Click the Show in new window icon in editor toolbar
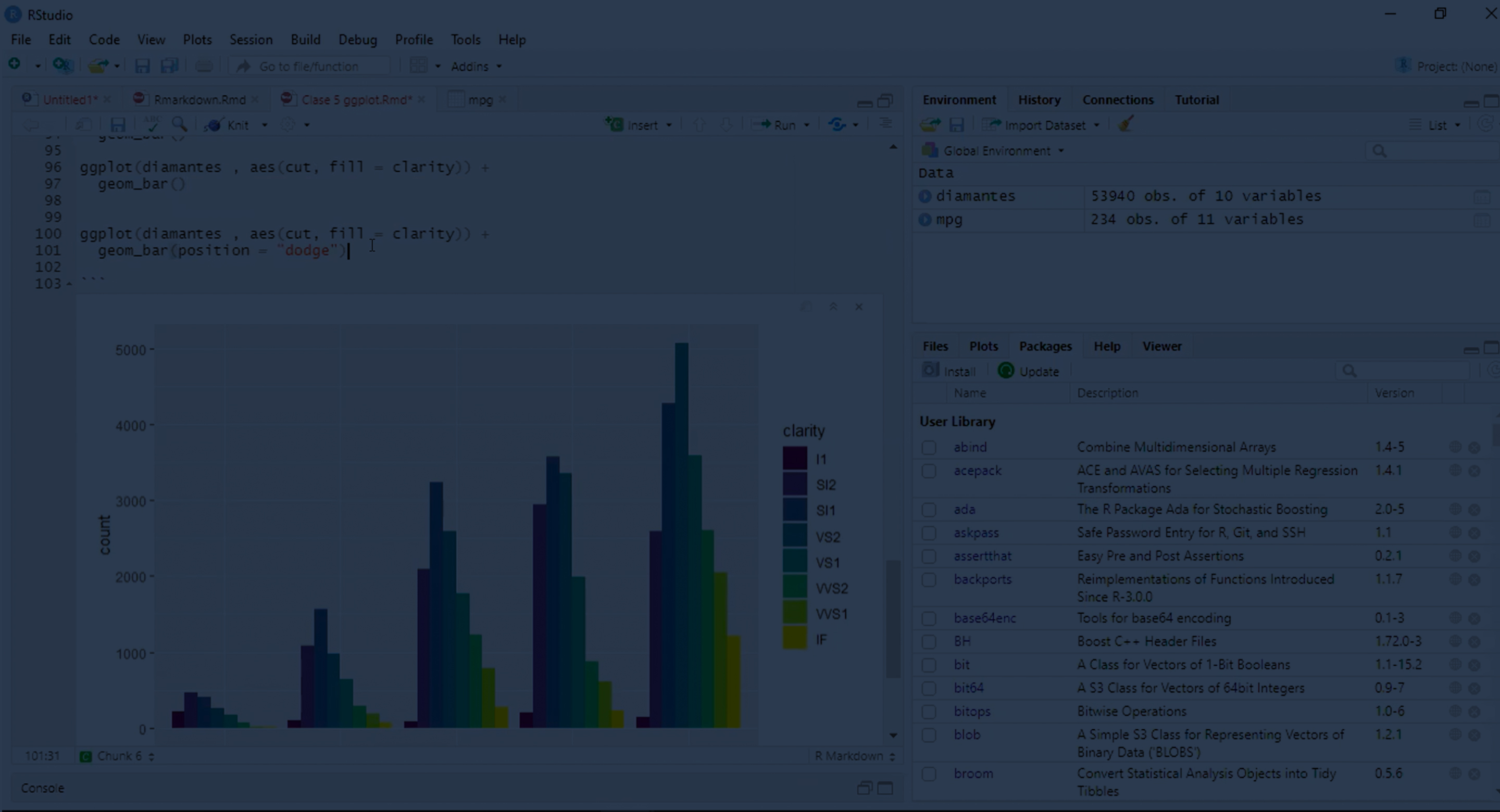Screen dimensions: 1500x812 [84, 124]
